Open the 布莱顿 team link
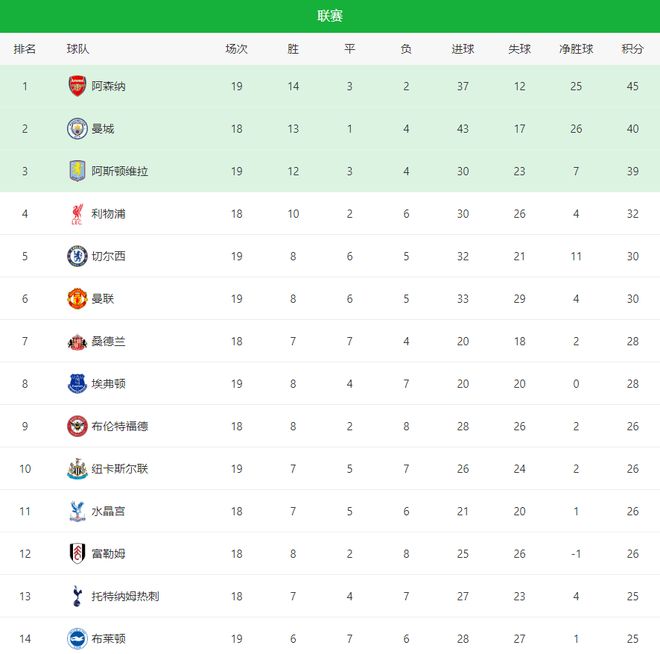Screen dimensions: 660x654 click(x=109, y=639)
